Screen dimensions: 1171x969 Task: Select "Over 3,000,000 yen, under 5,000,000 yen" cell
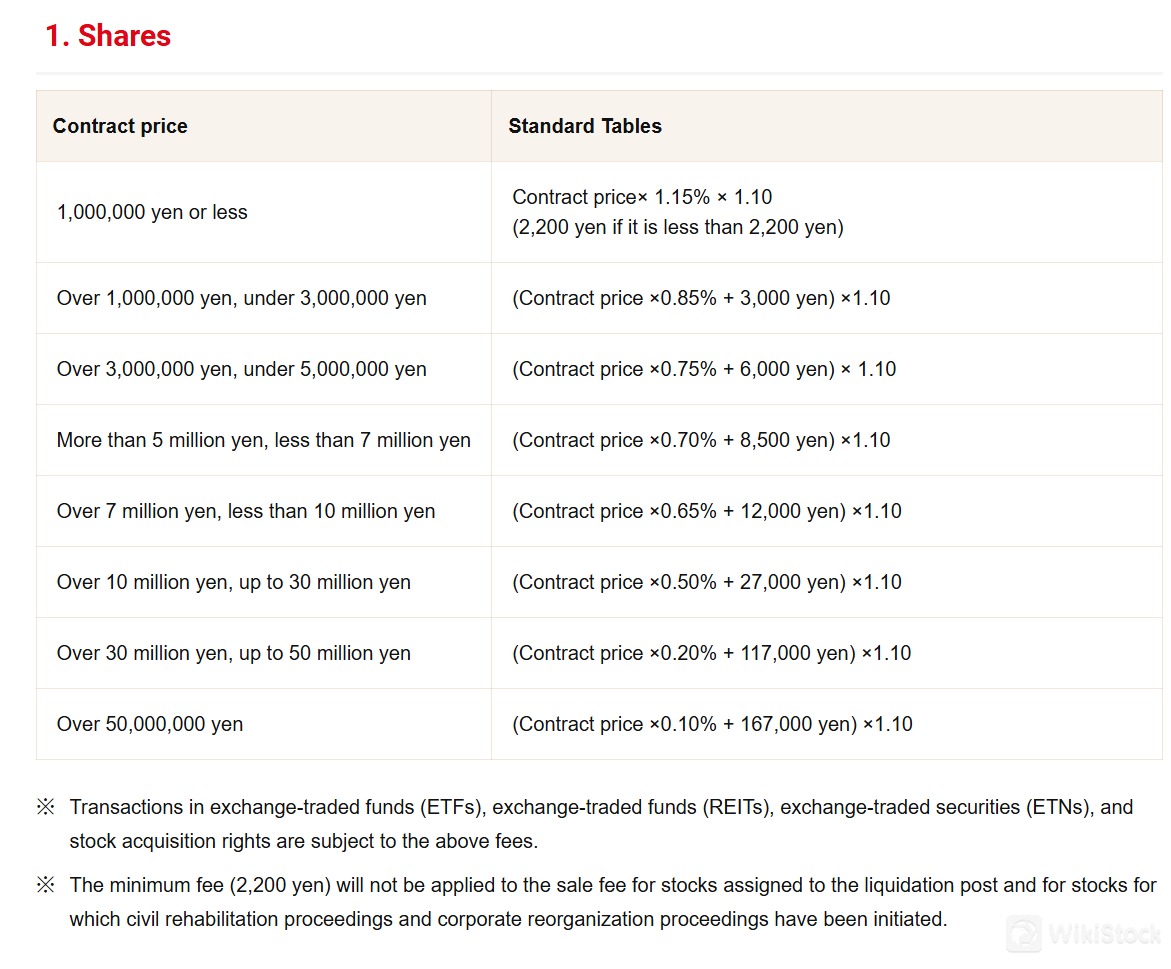[241, 369]
